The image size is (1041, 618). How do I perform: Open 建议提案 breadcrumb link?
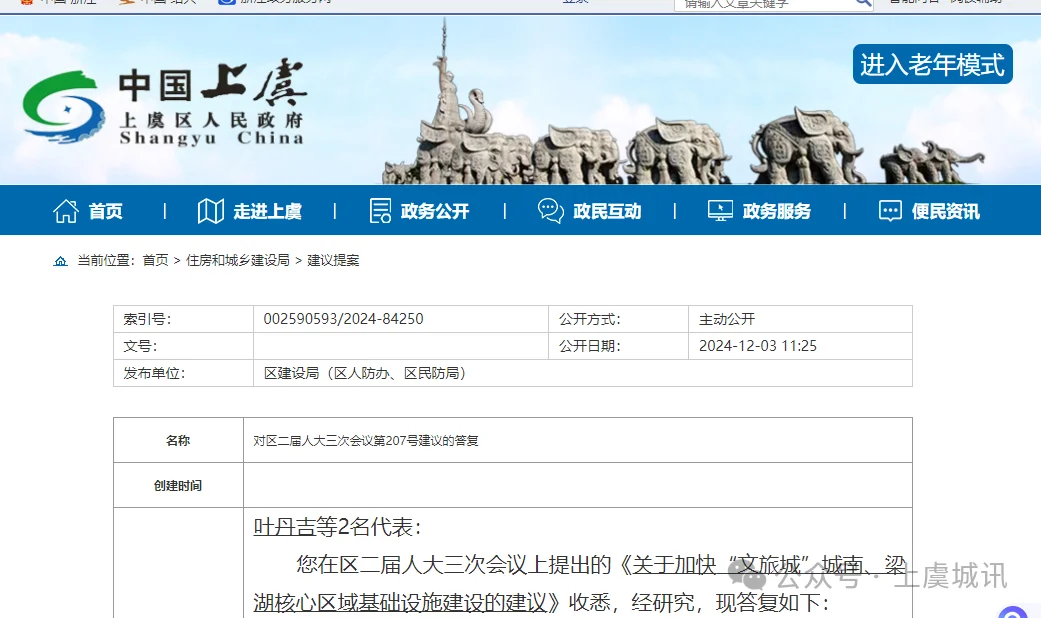[x=333, y=260]
